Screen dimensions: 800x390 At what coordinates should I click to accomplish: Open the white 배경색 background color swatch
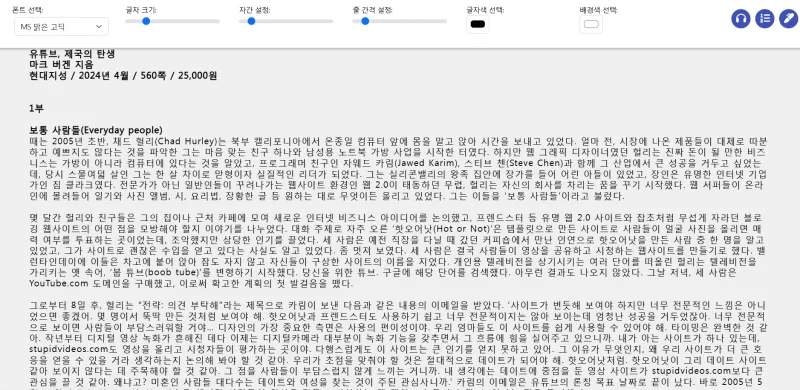[x=591, y=25]
